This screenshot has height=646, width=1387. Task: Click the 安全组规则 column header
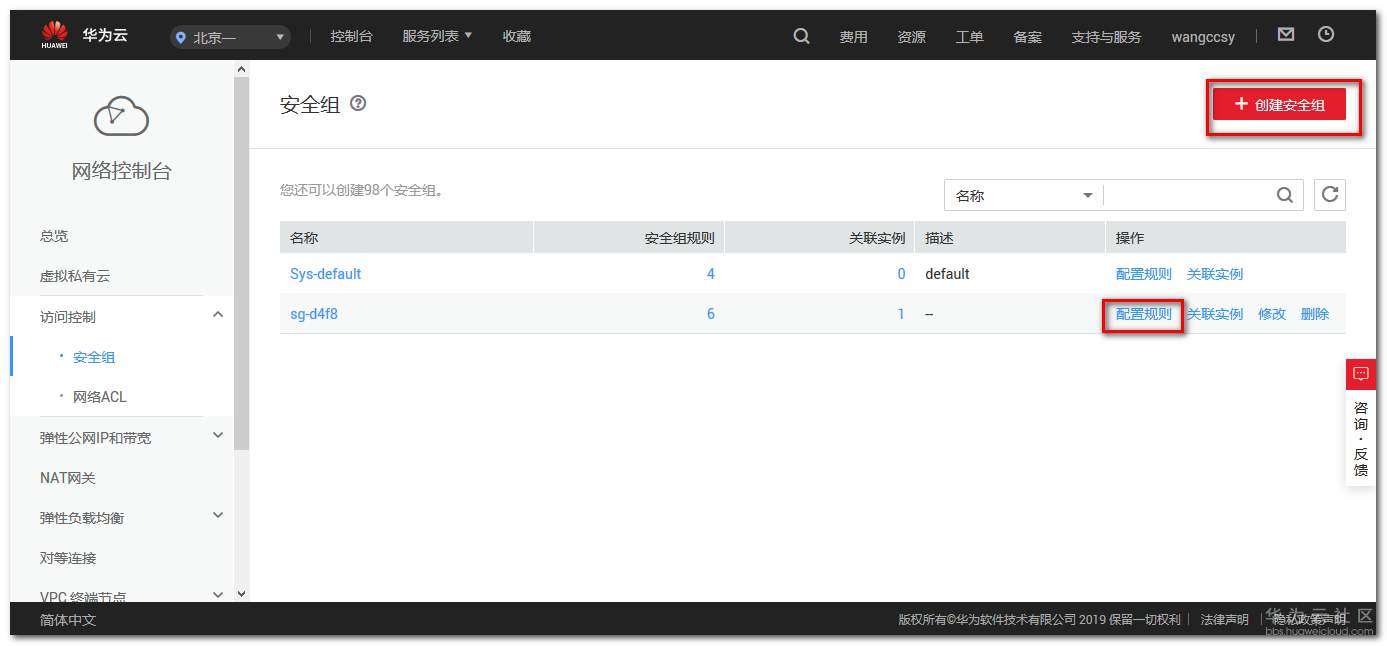point(680,238)
